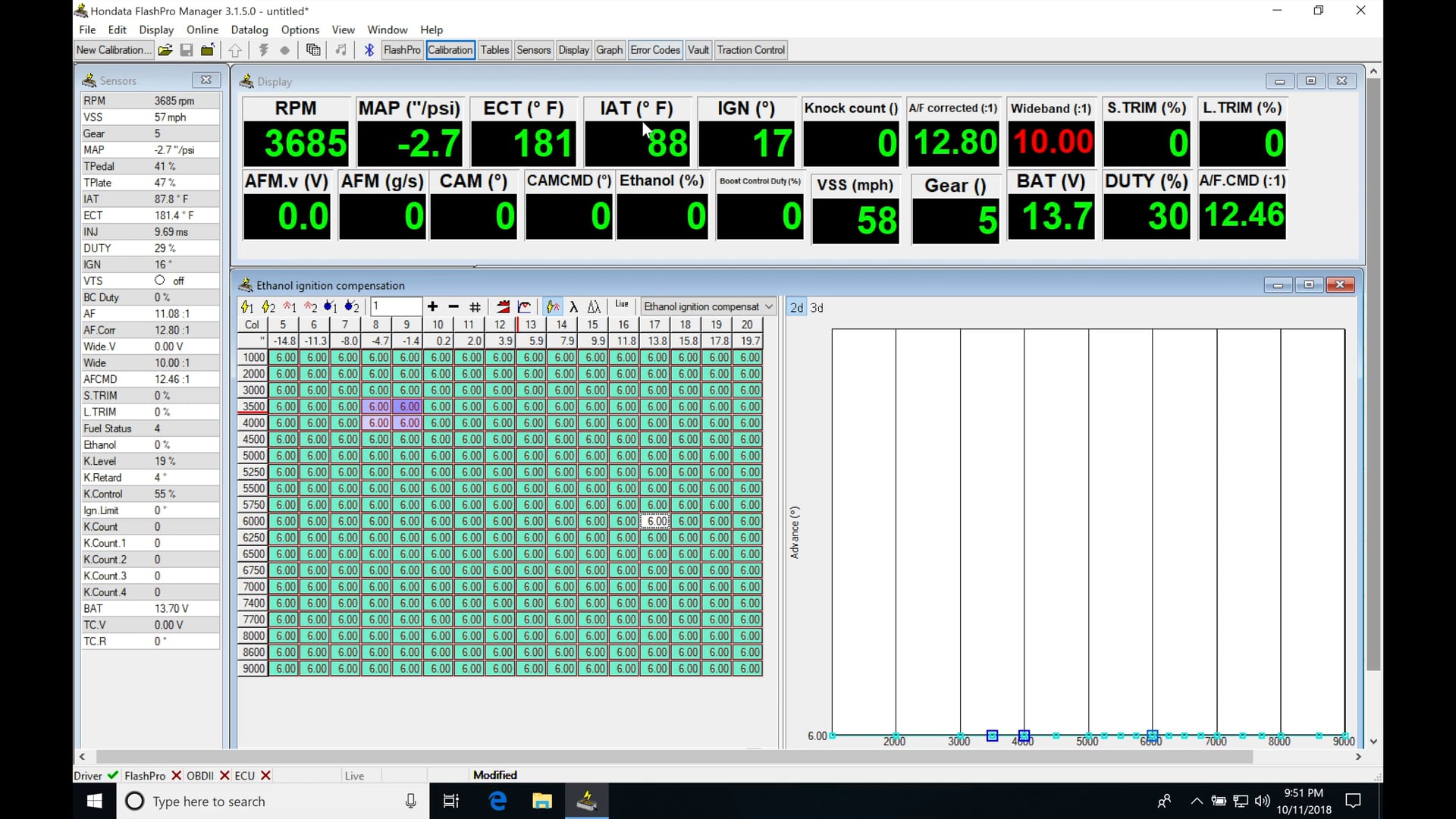Switch graph to 2d view

click(x=796, y=308)
